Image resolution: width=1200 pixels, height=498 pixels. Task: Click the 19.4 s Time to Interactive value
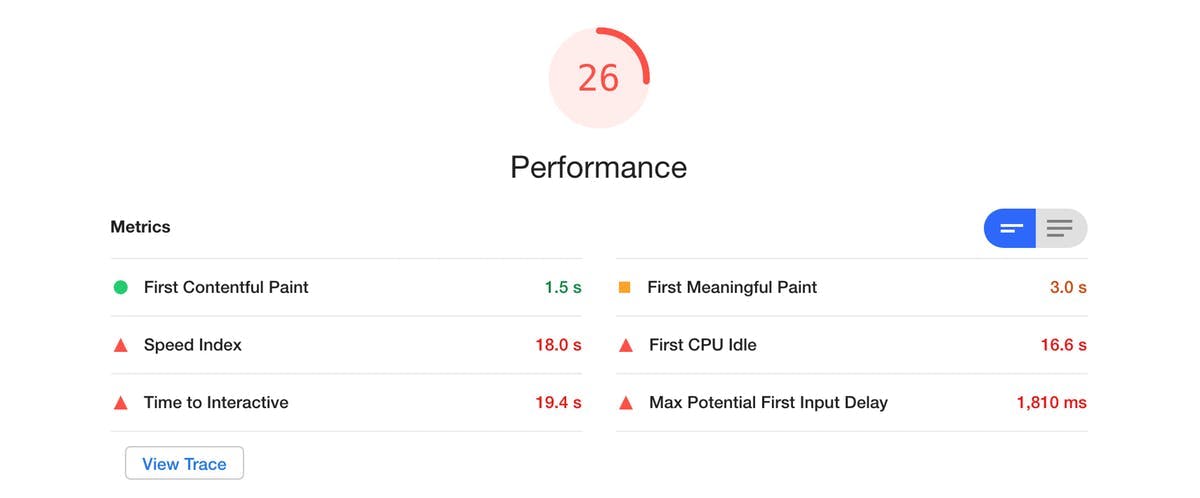[558, 403]
